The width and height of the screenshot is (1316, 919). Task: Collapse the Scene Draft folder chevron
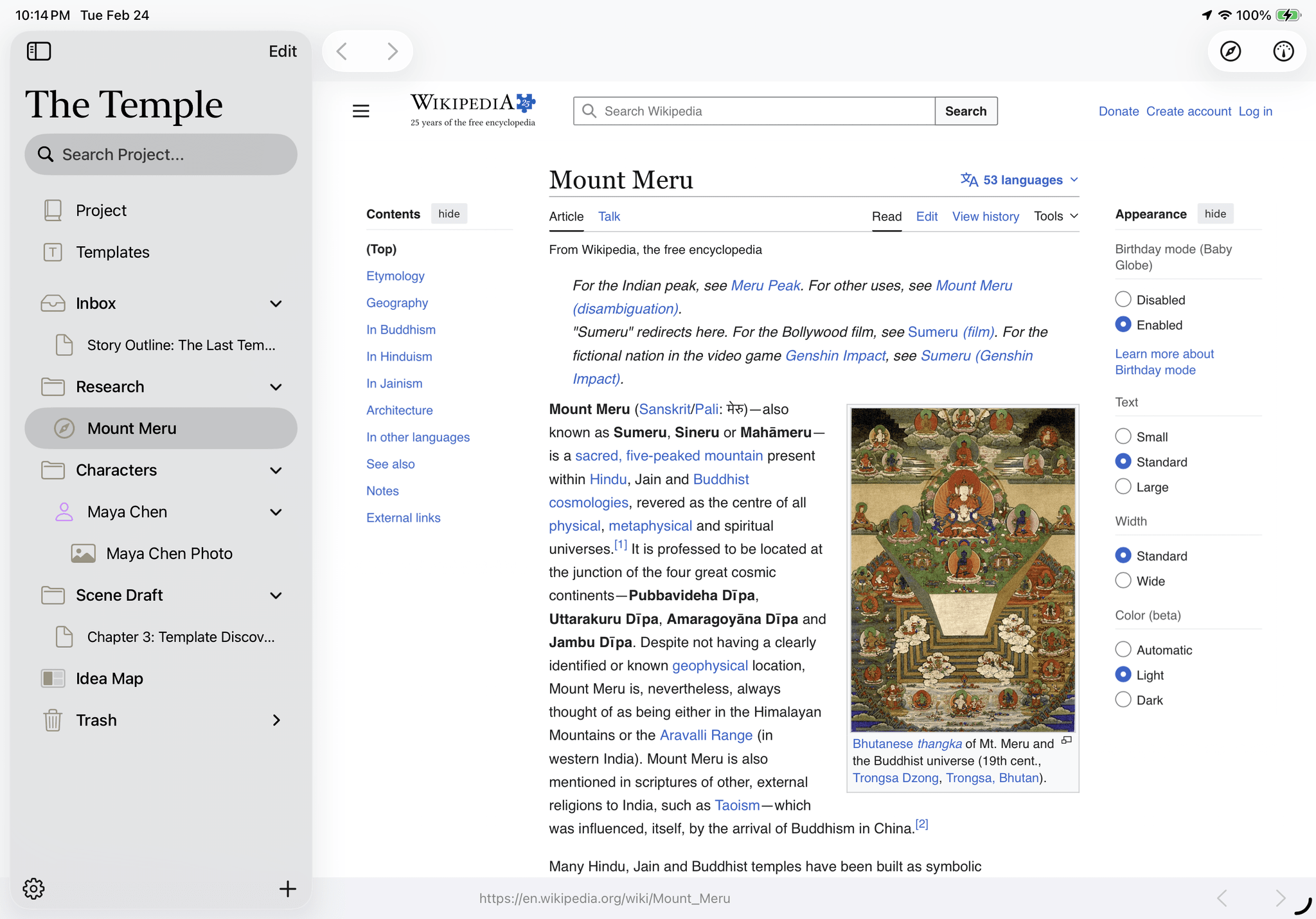(x=276, y=596)
